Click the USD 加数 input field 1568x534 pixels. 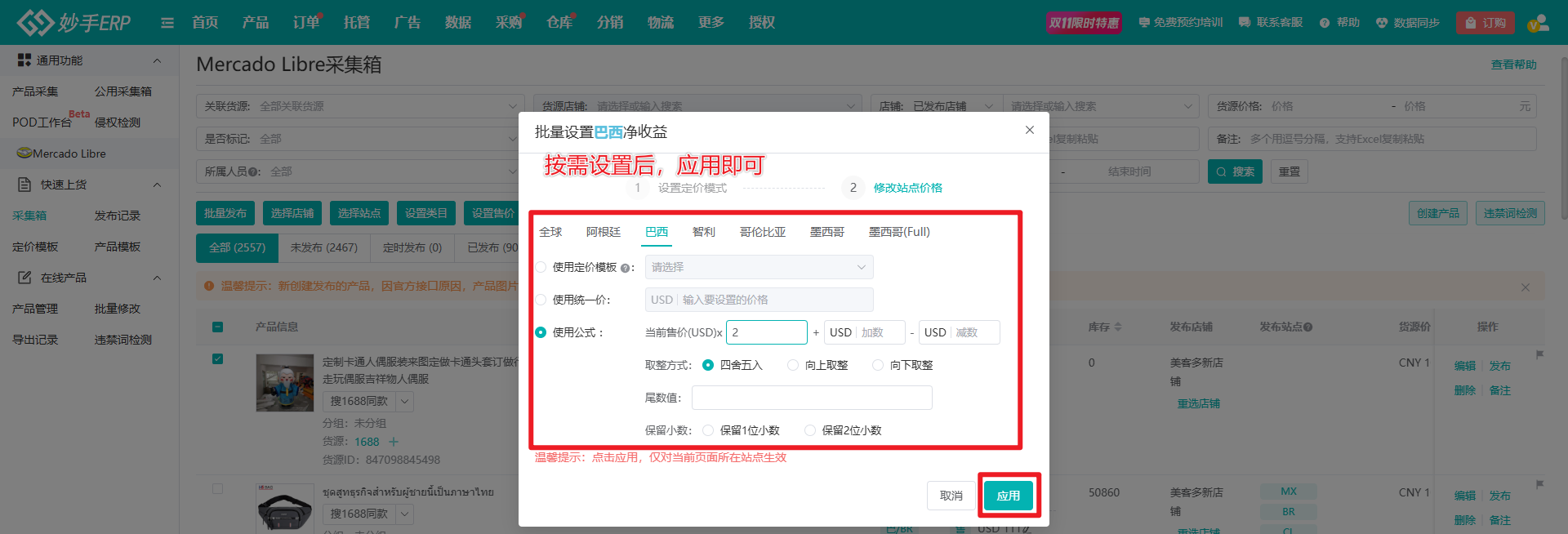[x=865, y=332]
